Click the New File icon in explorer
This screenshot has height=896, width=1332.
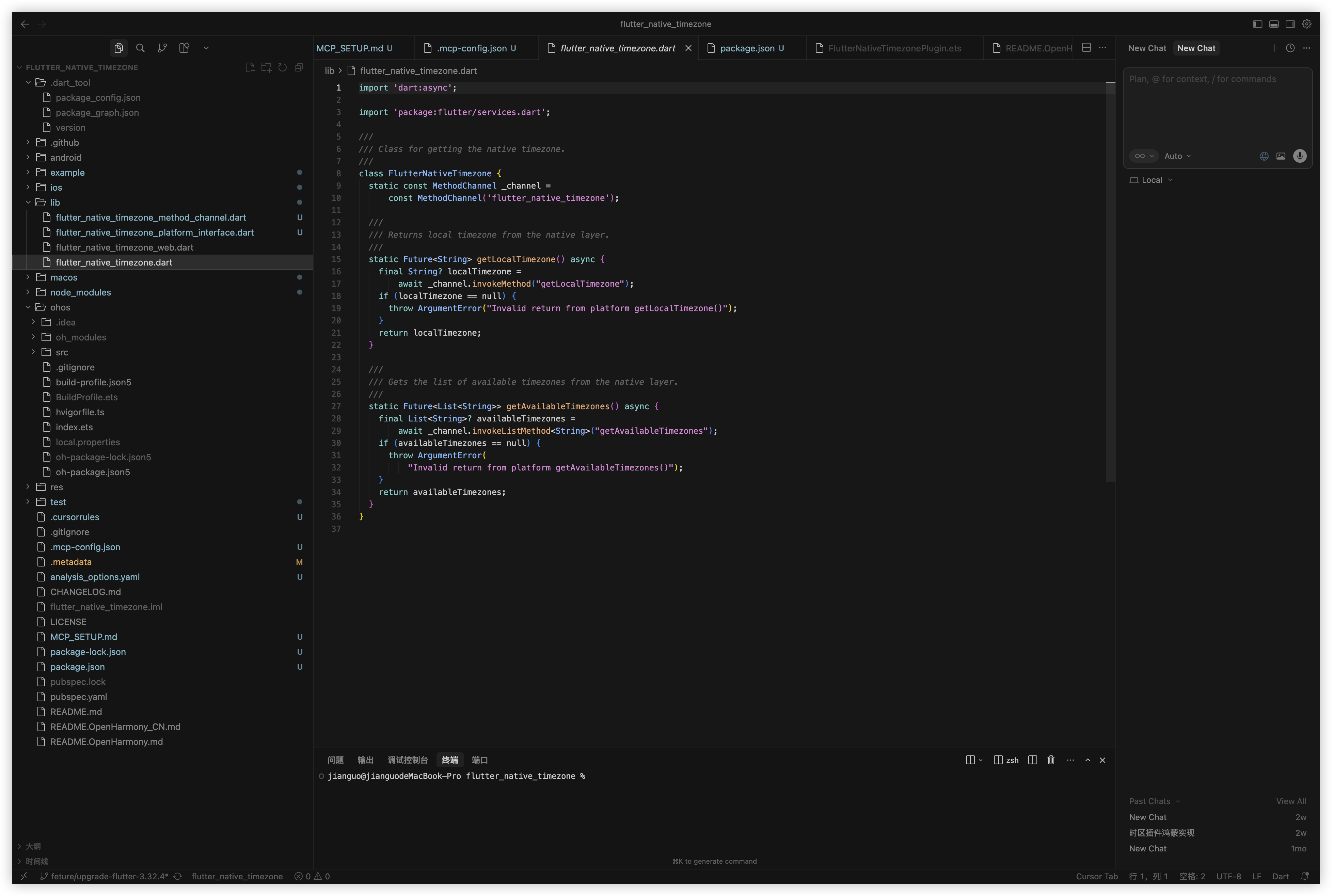tap(250, 67)
